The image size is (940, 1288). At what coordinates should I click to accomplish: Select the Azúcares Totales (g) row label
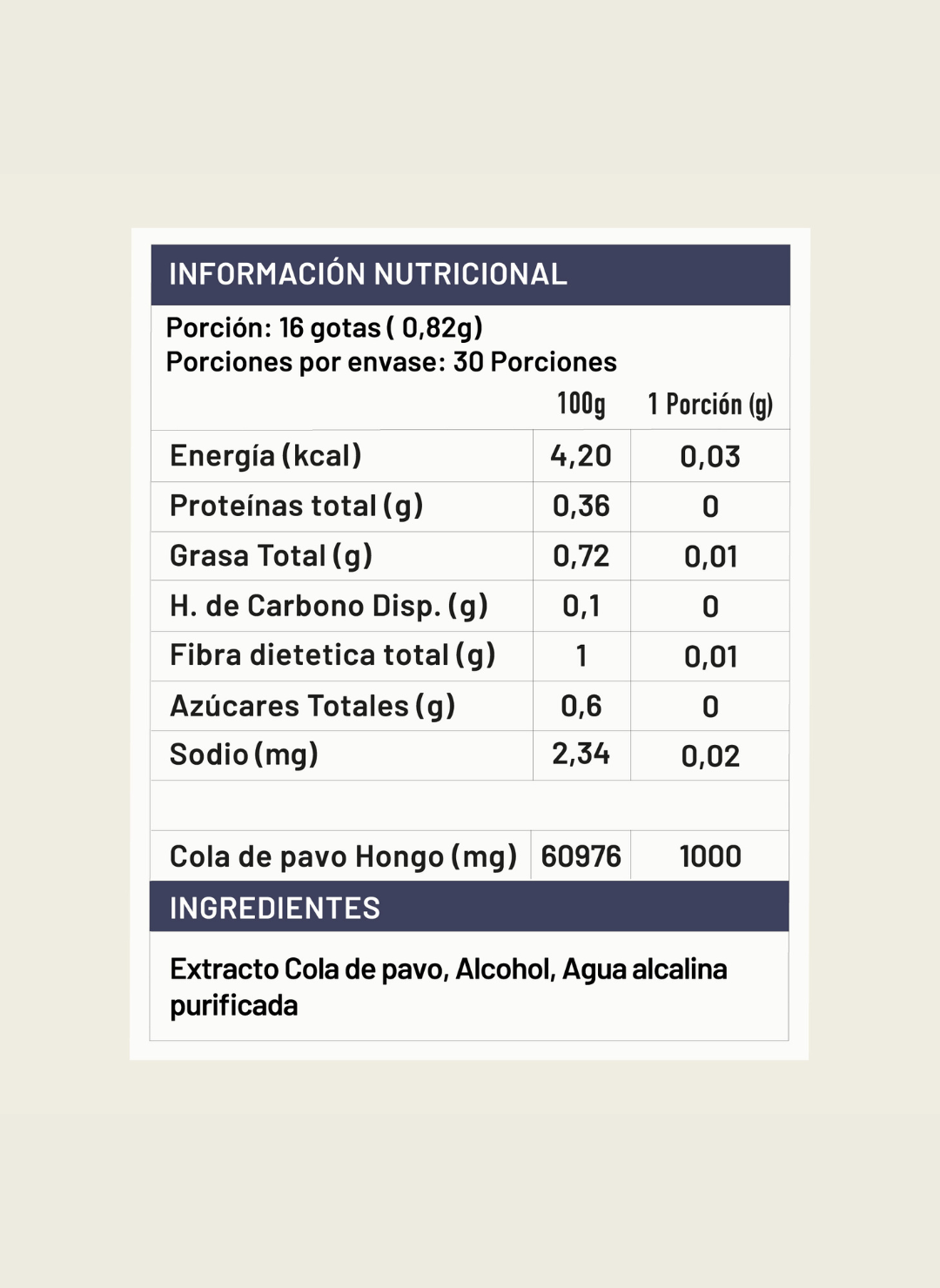[x=312, y=706]
